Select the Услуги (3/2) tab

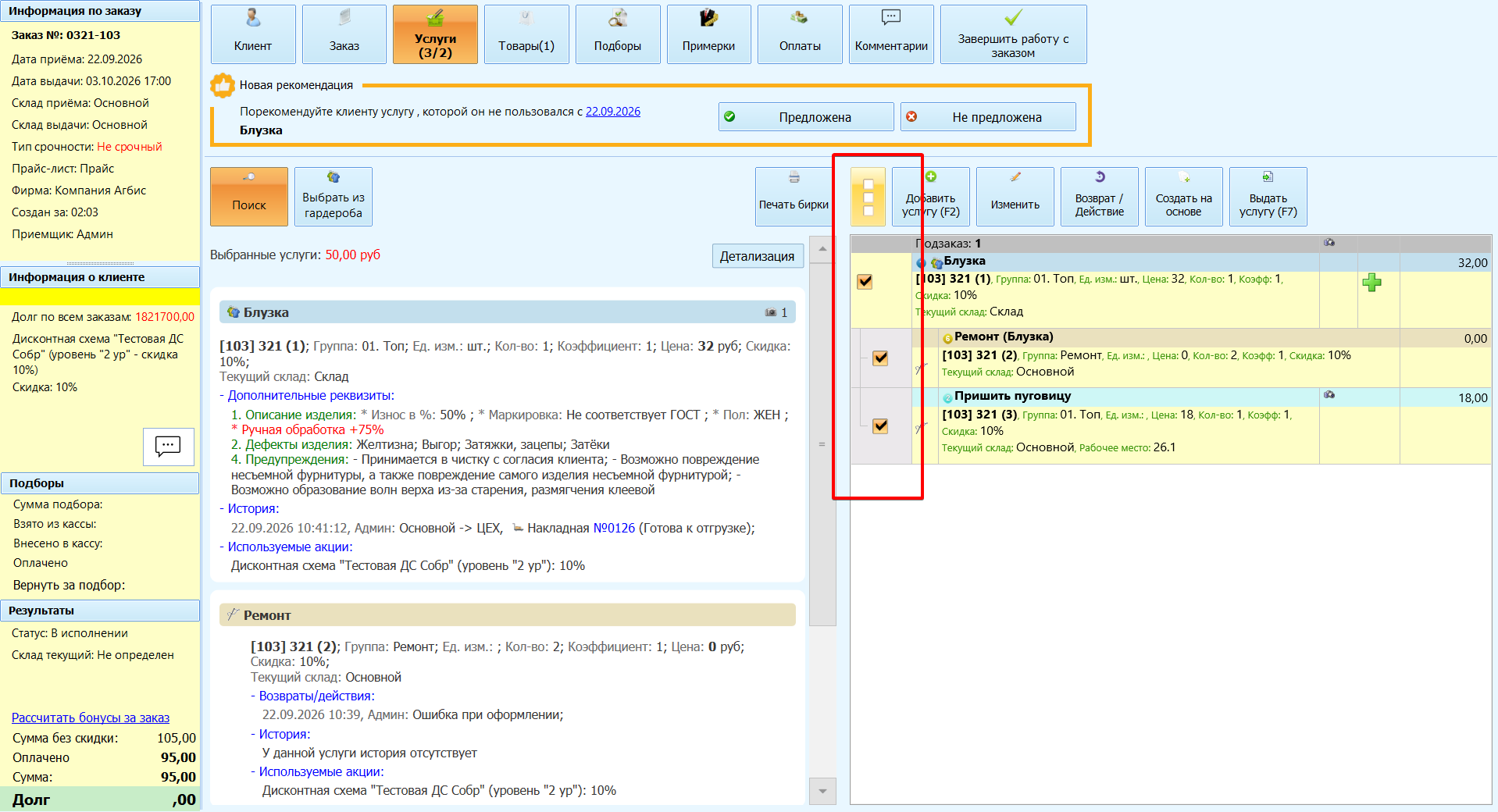point(435,34)
